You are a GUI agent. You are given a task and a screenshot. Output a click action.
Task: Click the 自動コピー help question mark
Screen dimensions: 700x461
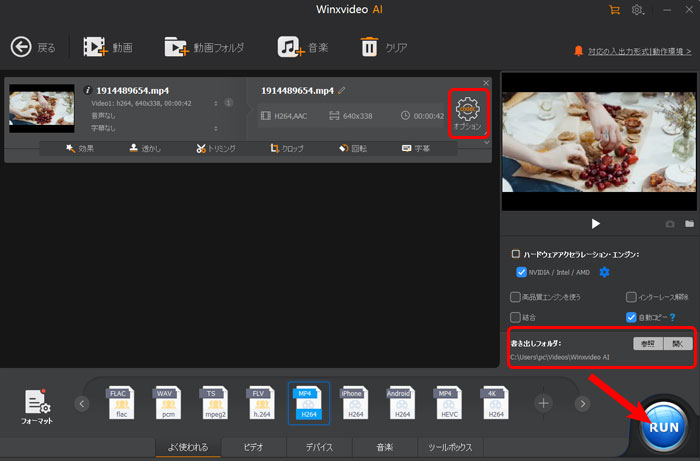(x=673, y=317)
